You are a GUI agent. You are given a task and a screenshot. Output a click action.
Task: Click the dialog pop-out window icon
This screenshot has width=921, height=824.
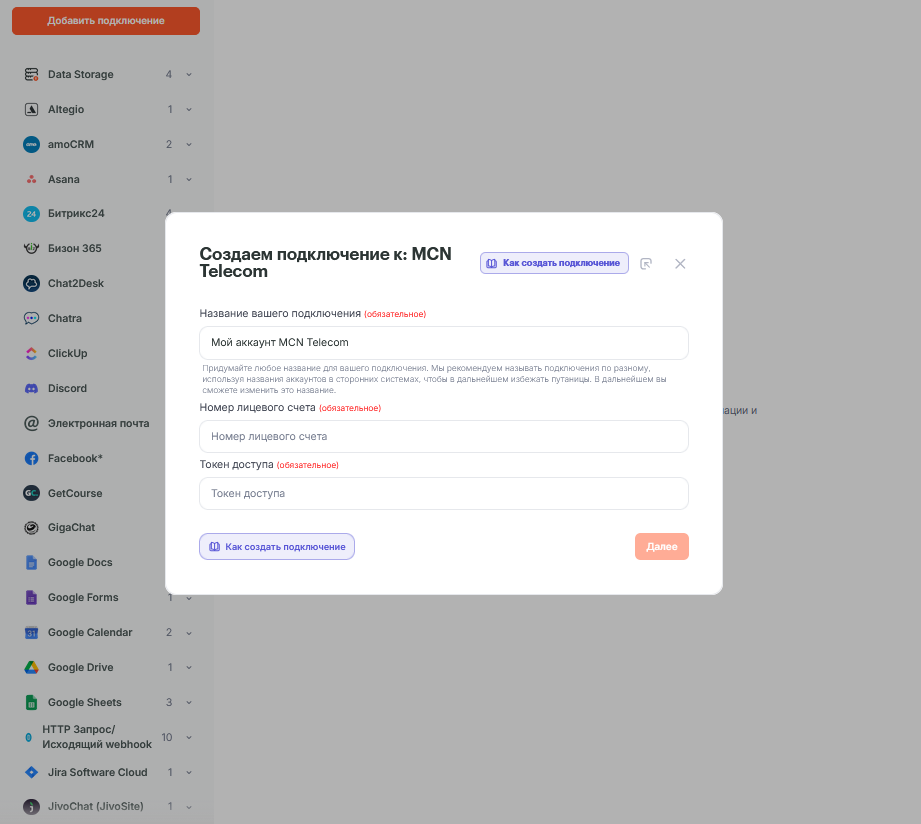coord(646,263)
